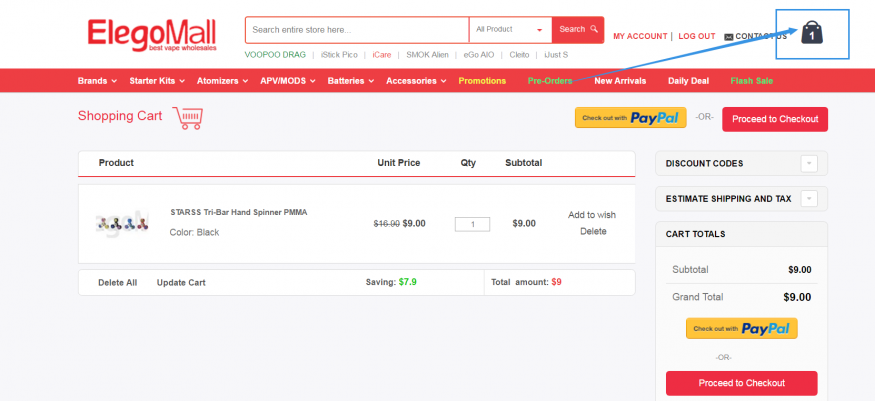Open New Arrivals page
This screenshot has height=401, width=875.
pyautogui.click(x=620, y=81)
